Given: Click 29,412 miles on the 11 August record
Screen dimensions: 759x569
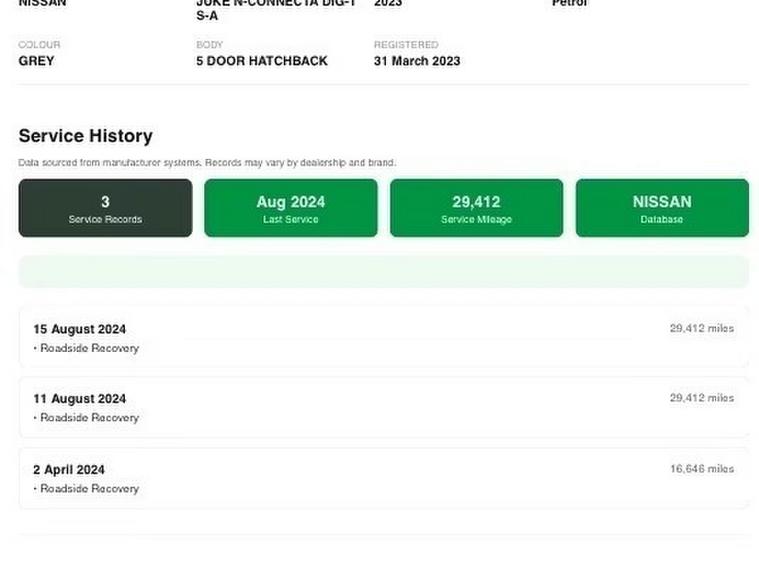Looking at the screenshot, I should point(701,398).
